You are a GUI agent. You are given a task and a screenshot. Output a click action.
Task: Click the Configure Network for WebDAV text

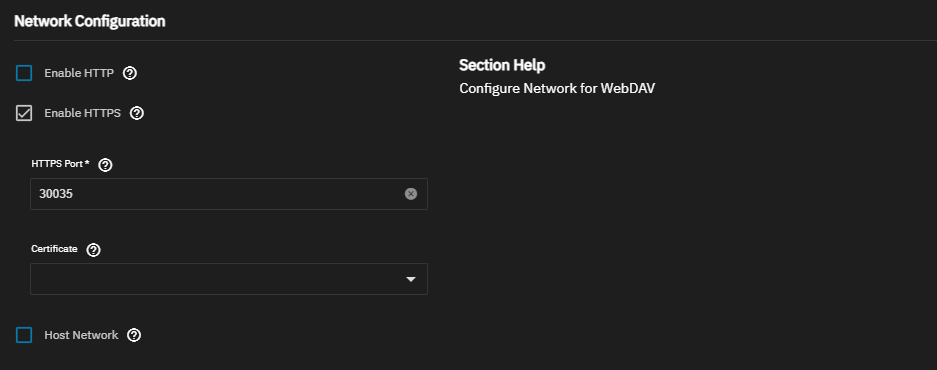pos(557,88)
